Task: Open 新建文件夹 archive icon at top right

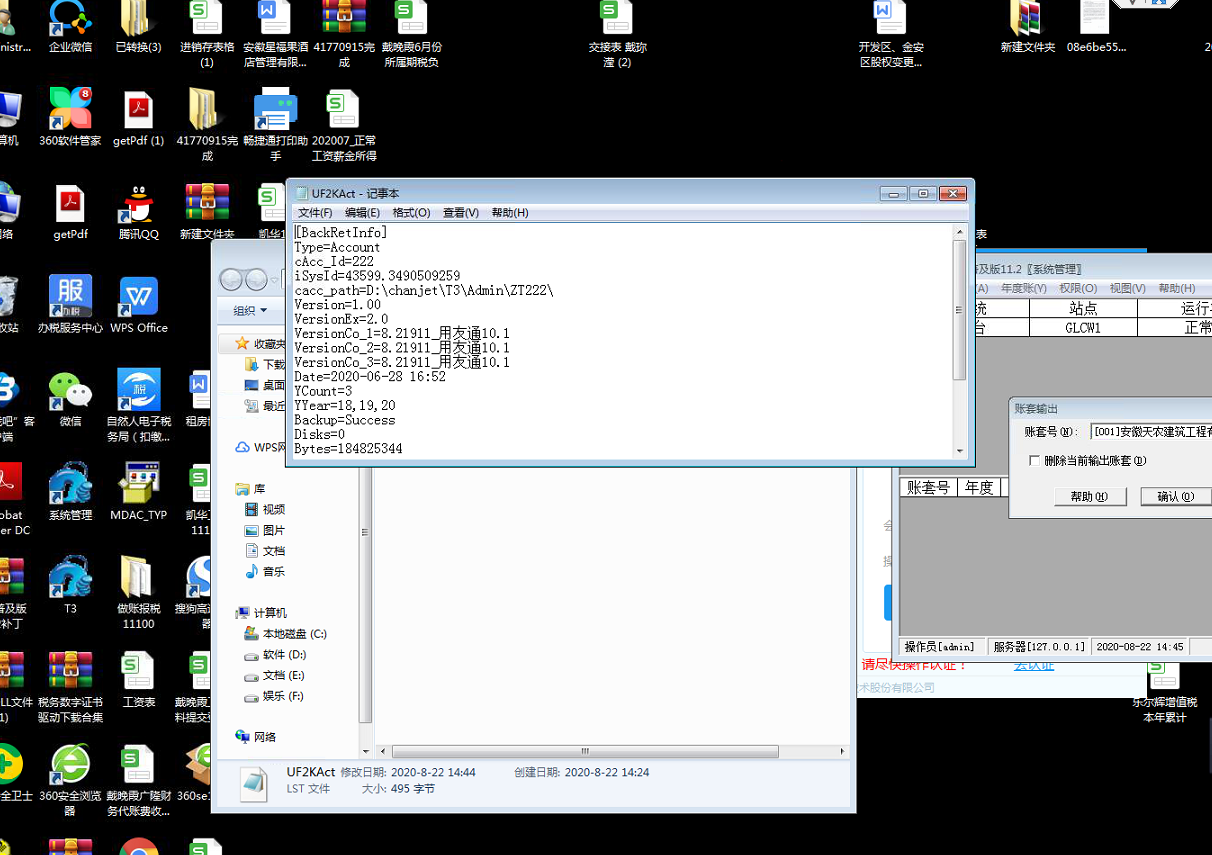Action: coord(1027,27)
